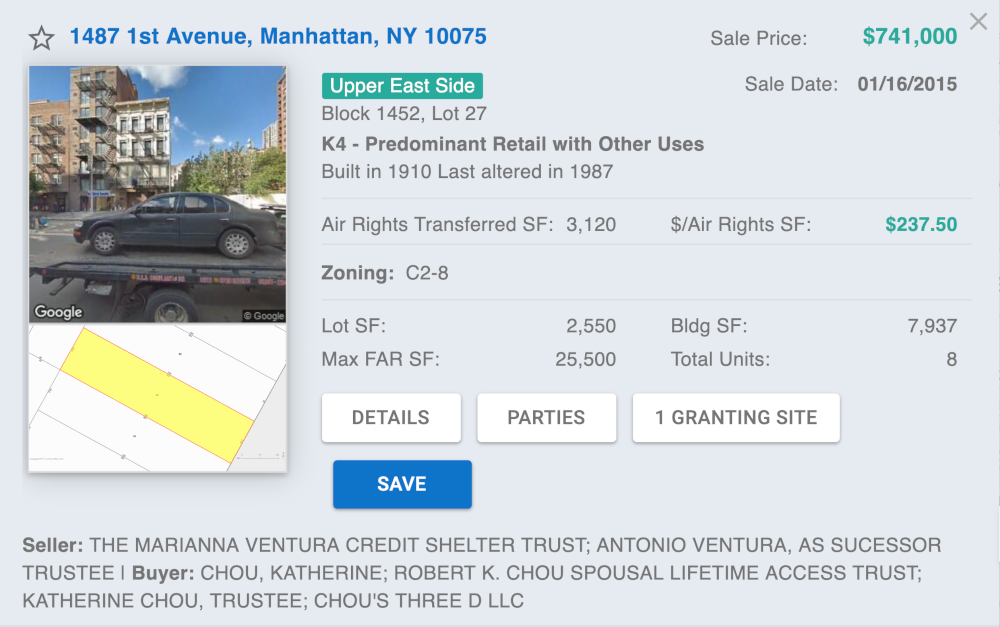Click the Google logo on street view

pyautogui.click(x=58, y=312)
